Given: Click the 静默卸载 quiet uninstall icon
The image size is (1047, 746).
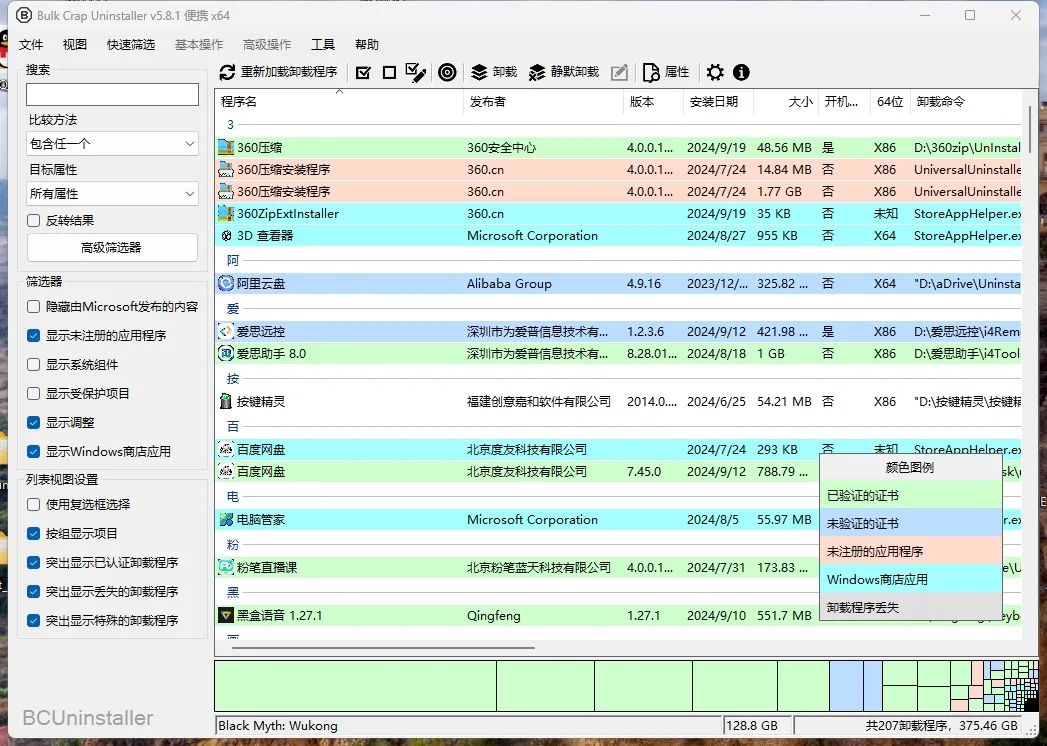Looking at the screenshot, I should pyautogui.click(x=537, y=72).
